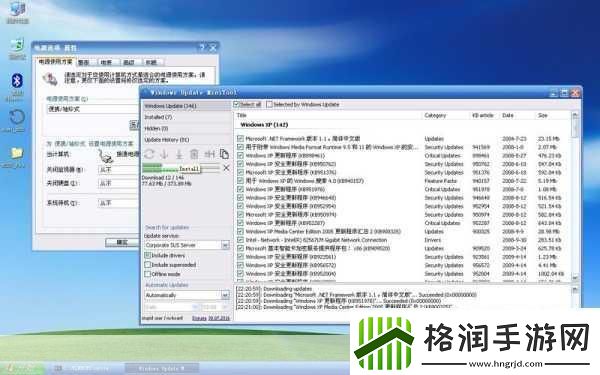Open the Automatic Updates mode dropdown

tap(225, 295)
